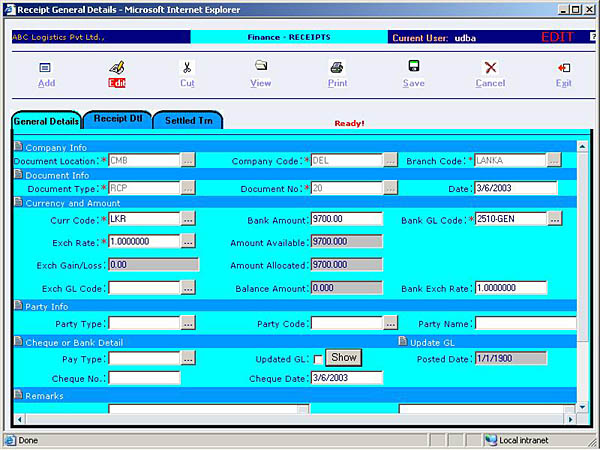Click the vertical scrollbar up arrow
The height and width of the screenshot is (450, 600).
click(582, 147)
